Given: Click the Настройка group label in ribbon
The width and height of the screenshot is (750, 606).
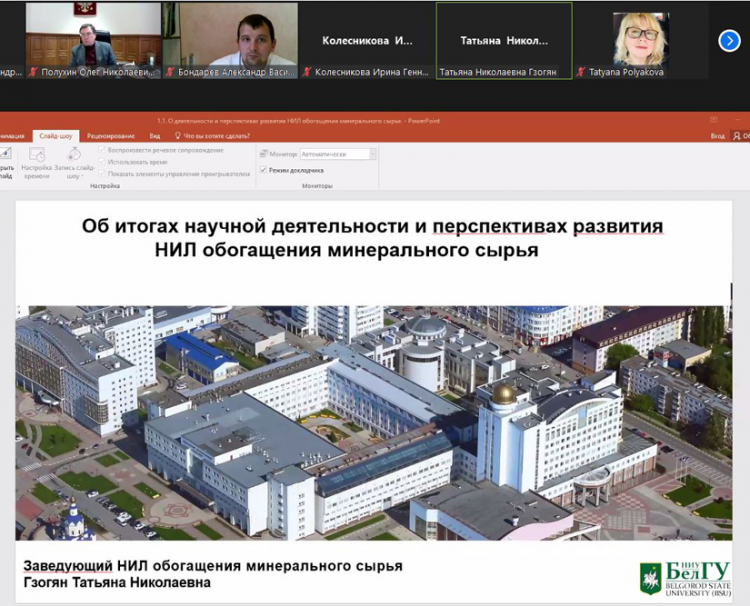Looking at the screenshot, I should (x=105, y=186).
